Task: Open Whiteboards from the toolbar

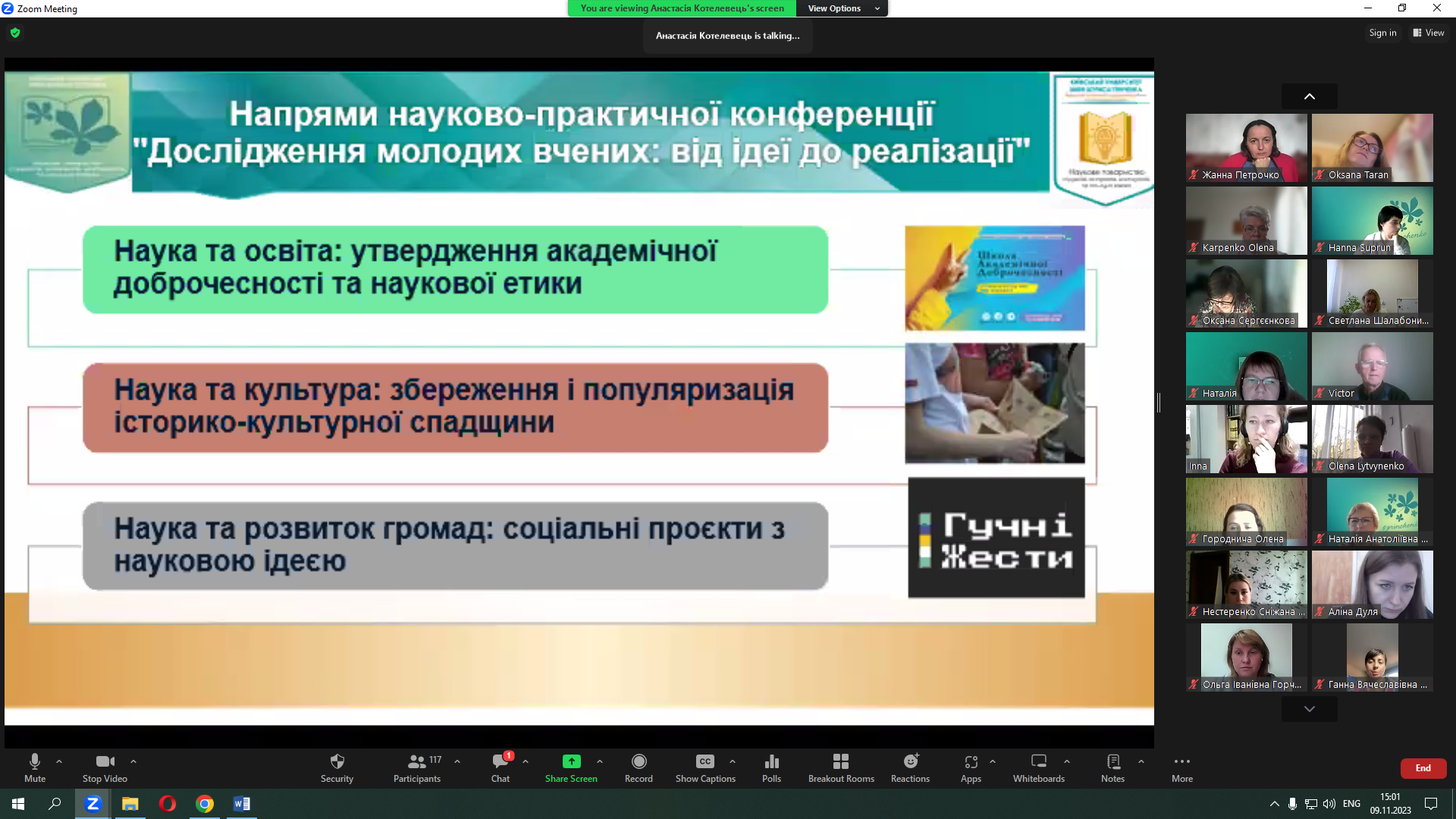Action: coord(1038,762)
